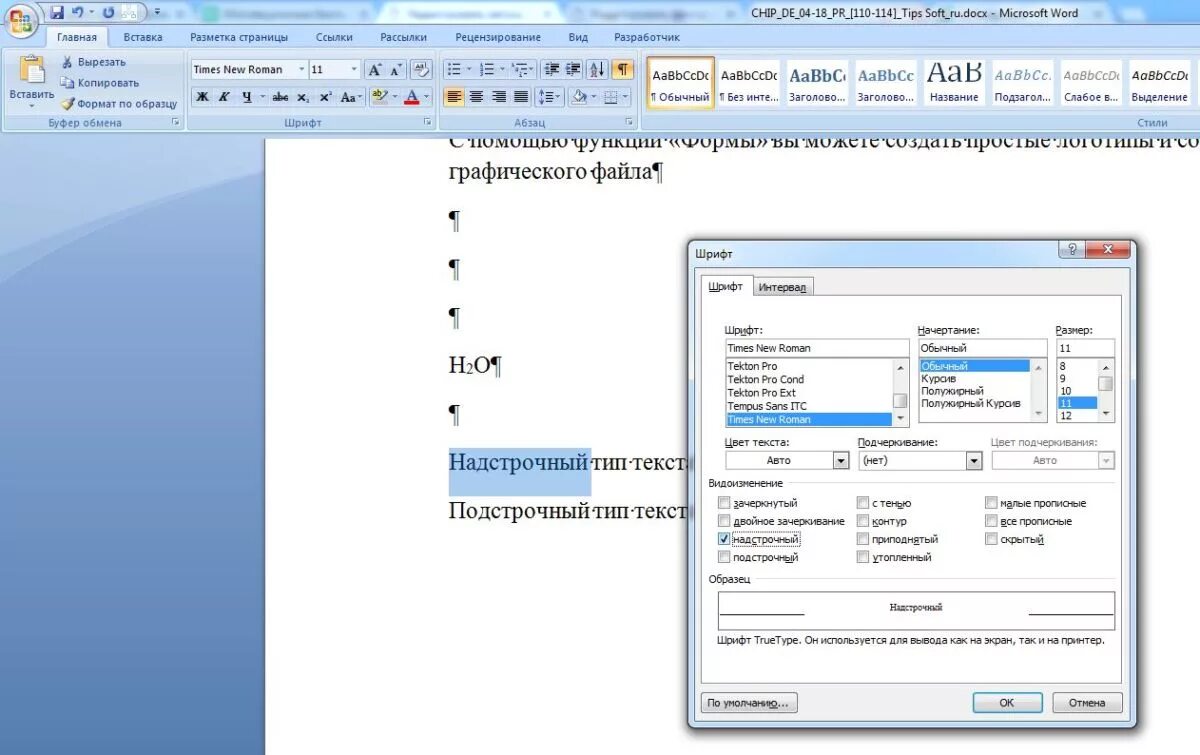Image resolution: width=1200 pixels, height=755 pixels.
Task: Apply subscript formatting in ribbon
Action: [303, 97]
